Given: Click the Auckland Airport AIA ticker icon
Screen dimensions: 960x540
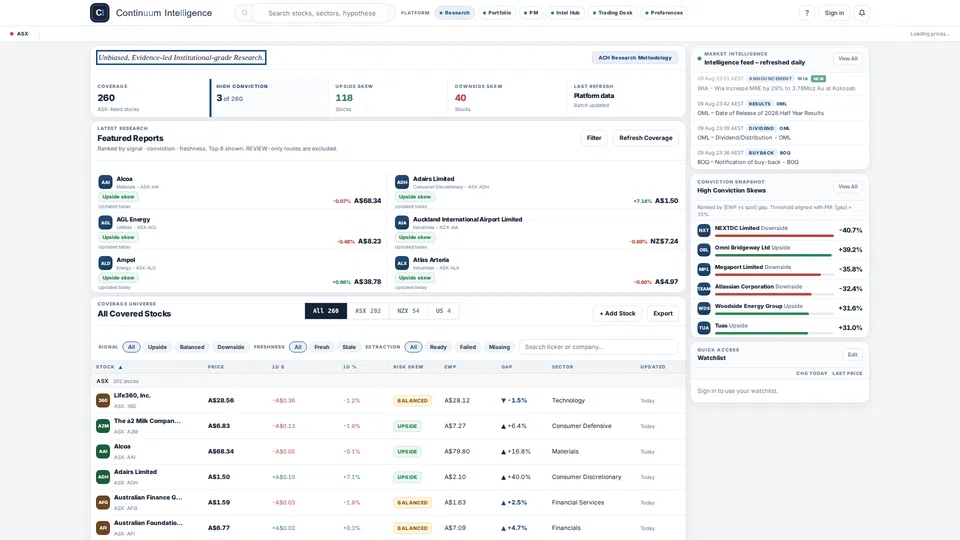Looking at the screenshot, I should click(402, 222).
